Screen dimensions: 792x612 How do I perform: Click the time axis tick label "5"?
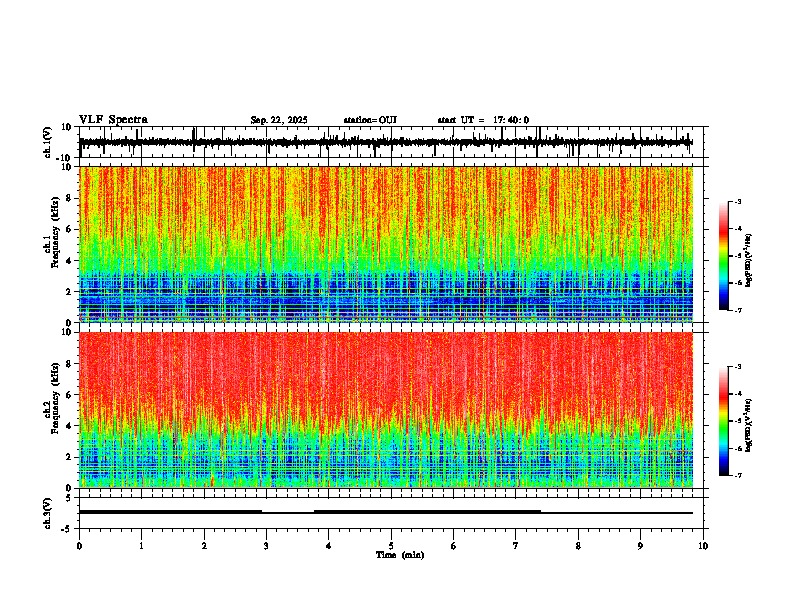click(x=391, y=546)
